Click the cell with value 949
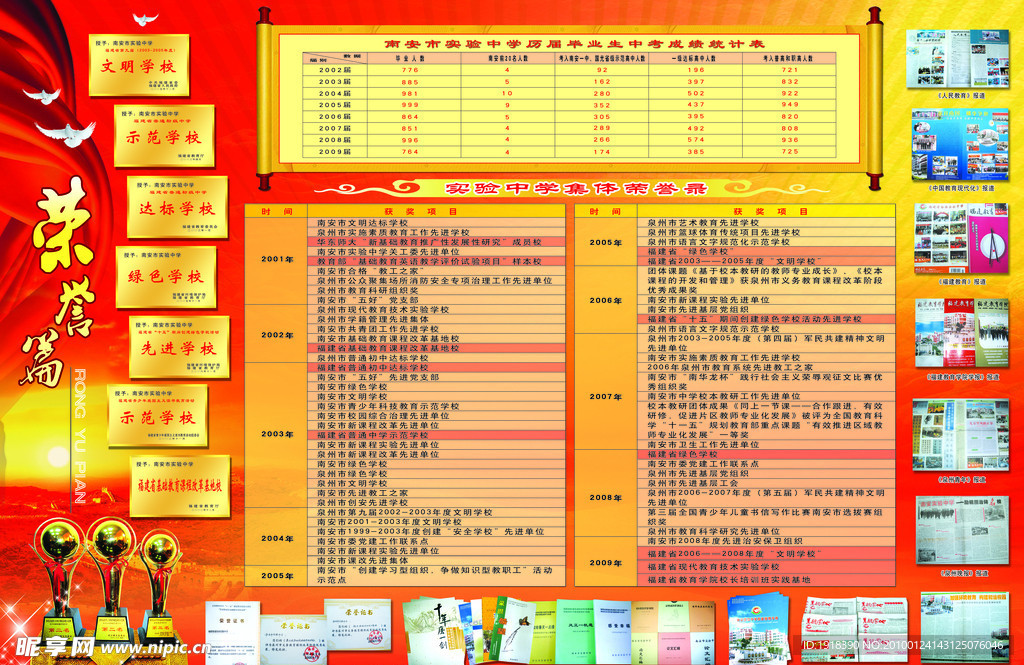Image resolution: width=1024 pixels, height=665 pixels. tap(790, 105)
